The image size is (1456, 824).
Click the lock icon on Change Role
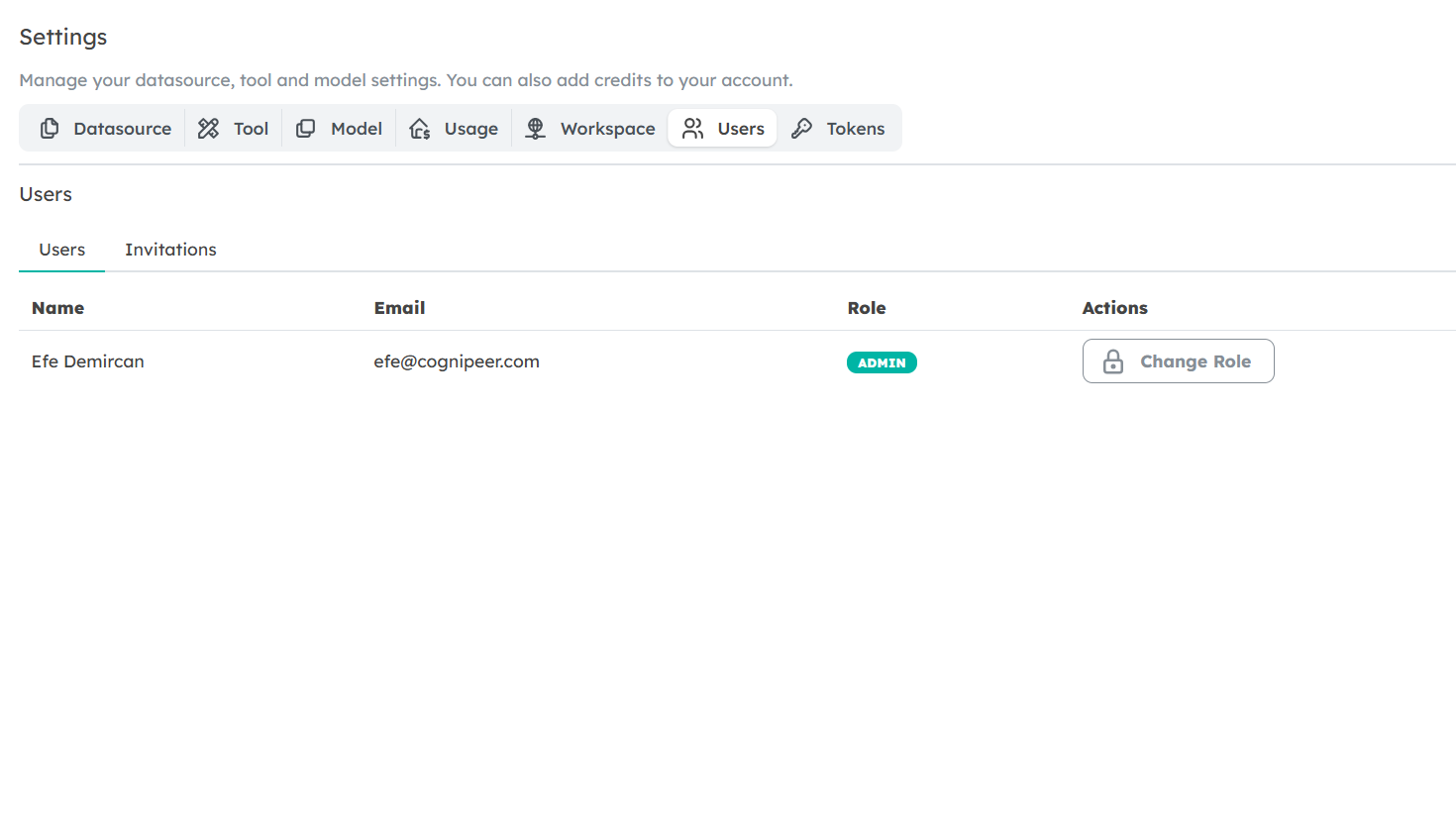coord(1111,360)
